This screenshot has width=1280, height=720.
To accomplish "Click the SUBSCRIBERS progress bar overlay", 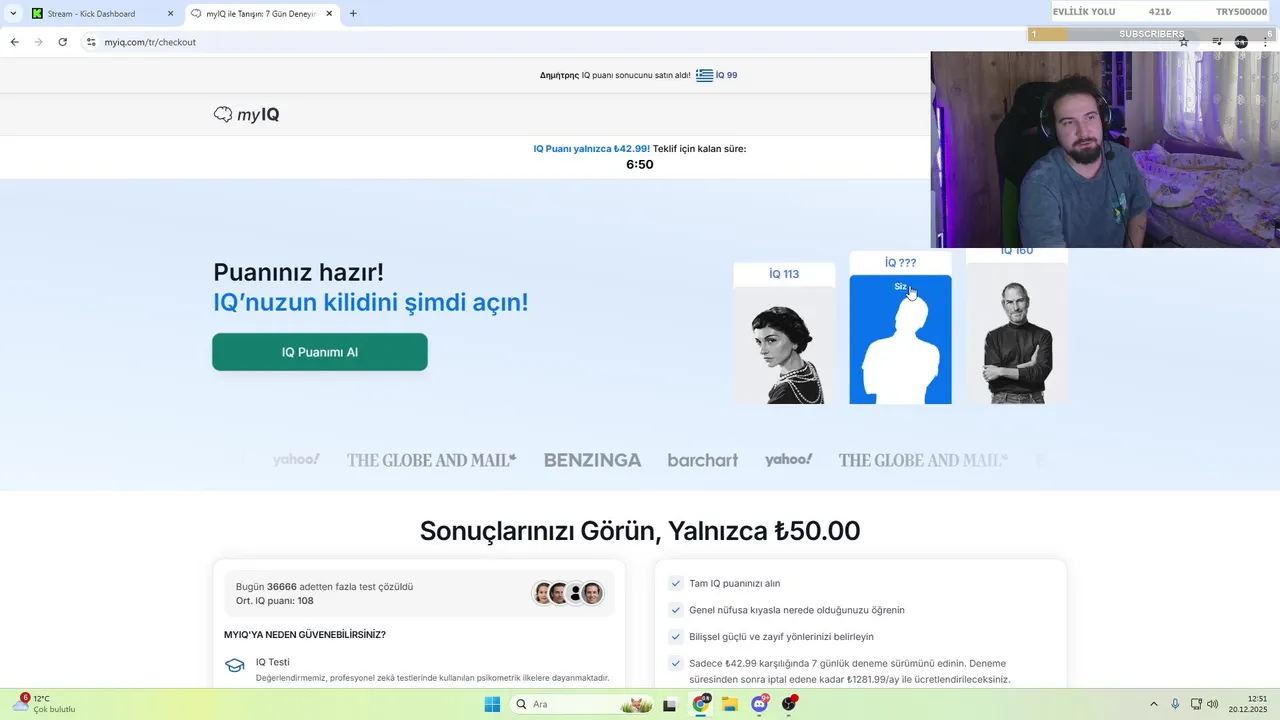I will (1152, 34).
